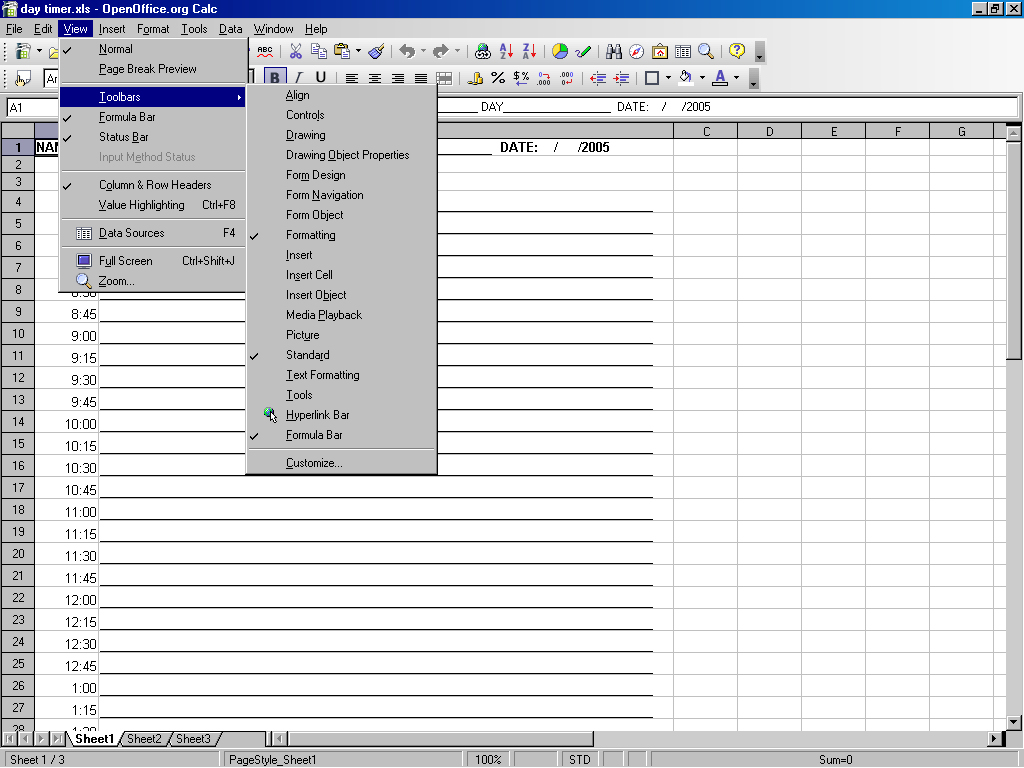Open Customize... toolbar settings
Image resolution: width=1024 pixels, height=768 pixels.
[x=342, y=463]
